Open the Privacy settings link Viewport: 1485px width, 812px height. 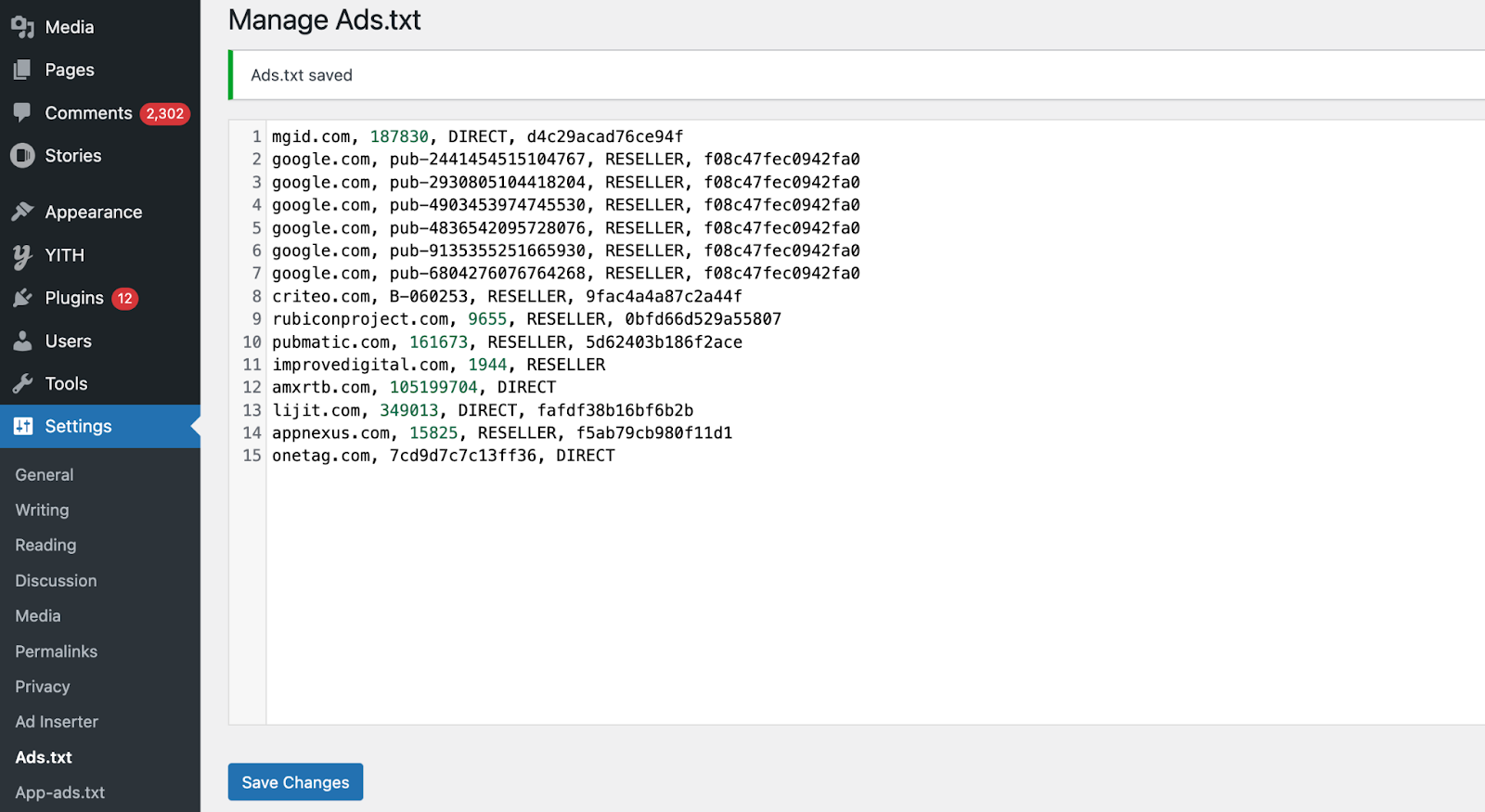click(43, 687)
